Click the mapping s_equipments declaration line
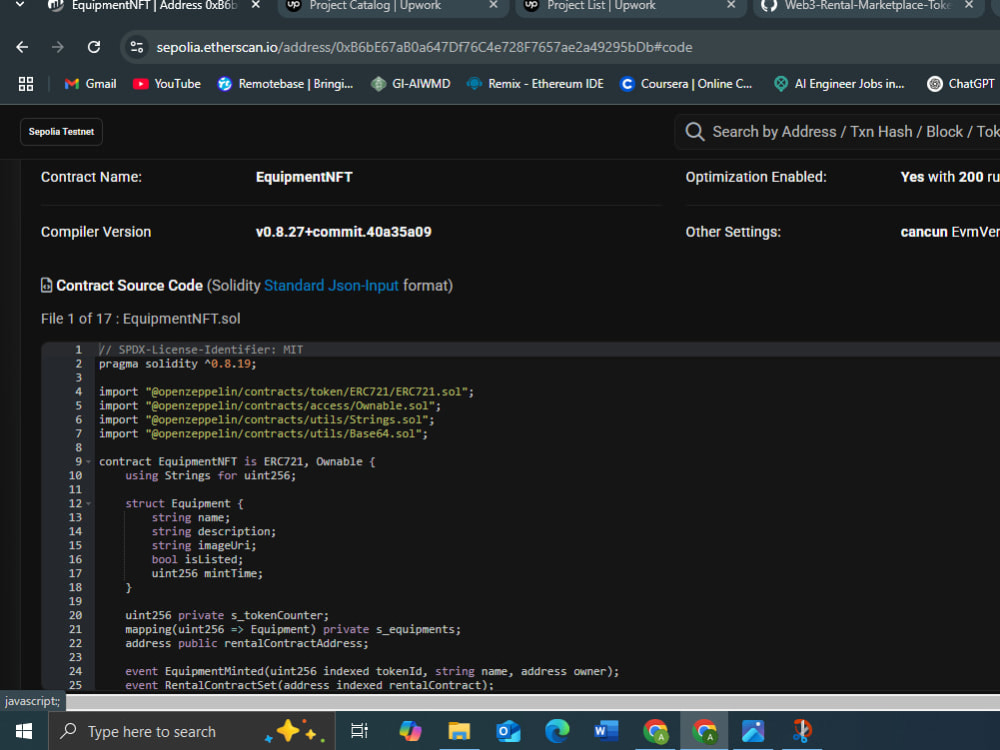This screenshot has width=1000, height=750. click(x=293, y=630)
